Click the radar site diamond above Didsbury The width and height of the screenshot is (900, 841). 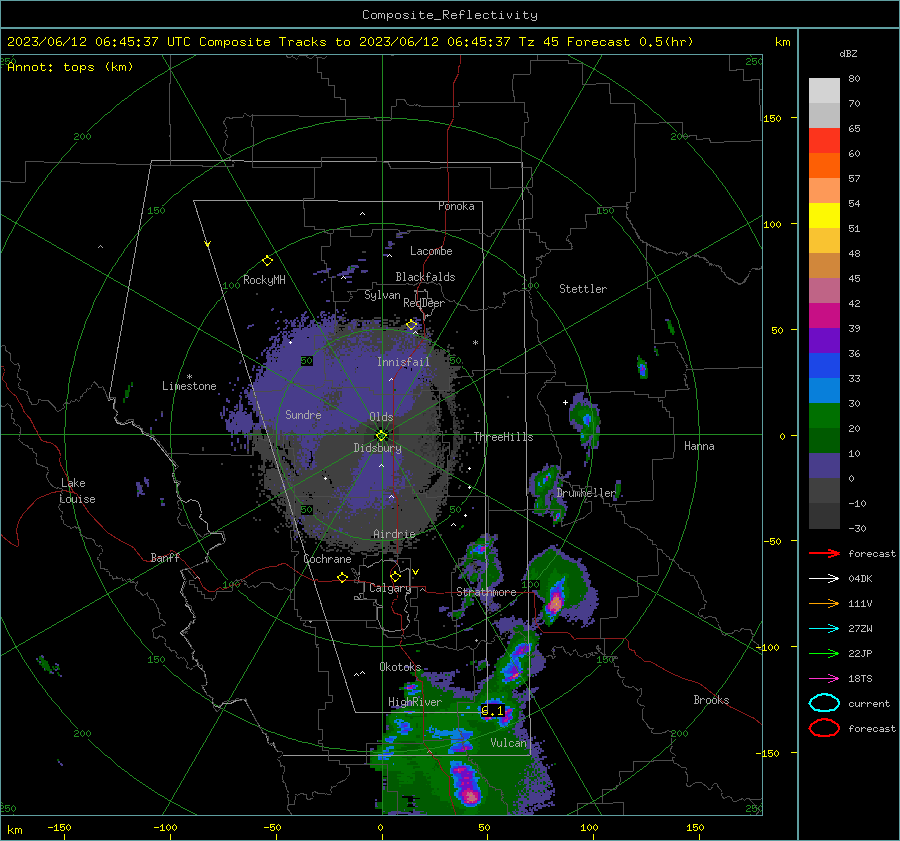[x=381, y=435]
